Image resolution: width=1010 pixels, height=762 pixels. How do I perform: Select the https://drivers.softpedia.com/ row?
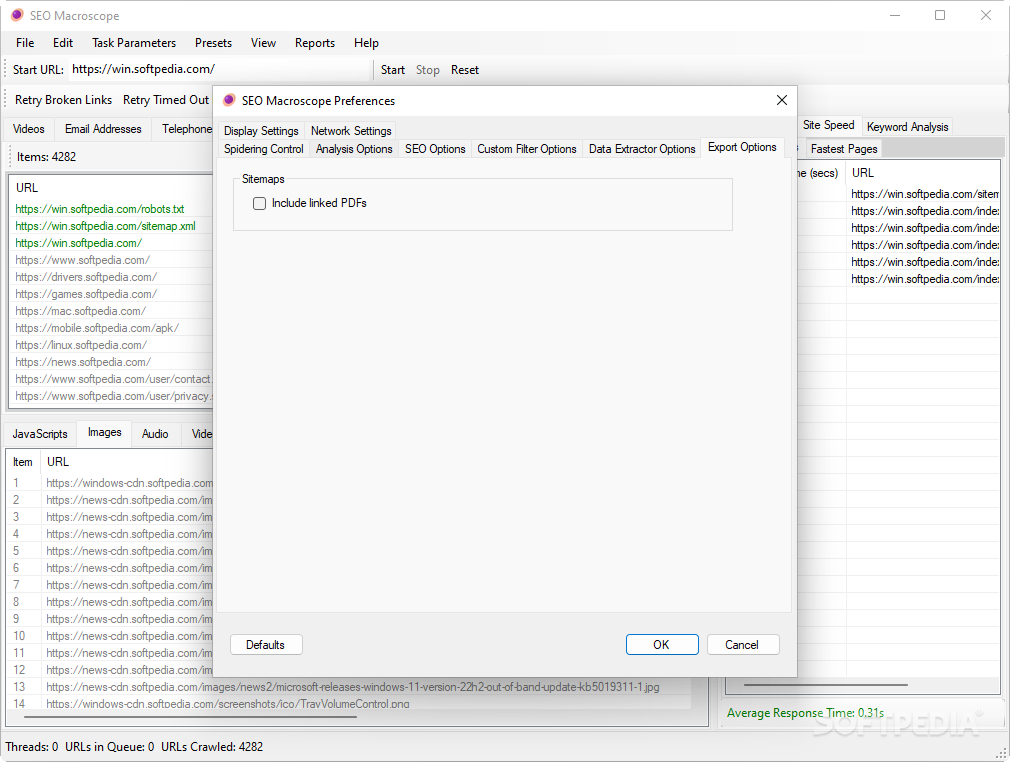[x=110, y=277]
